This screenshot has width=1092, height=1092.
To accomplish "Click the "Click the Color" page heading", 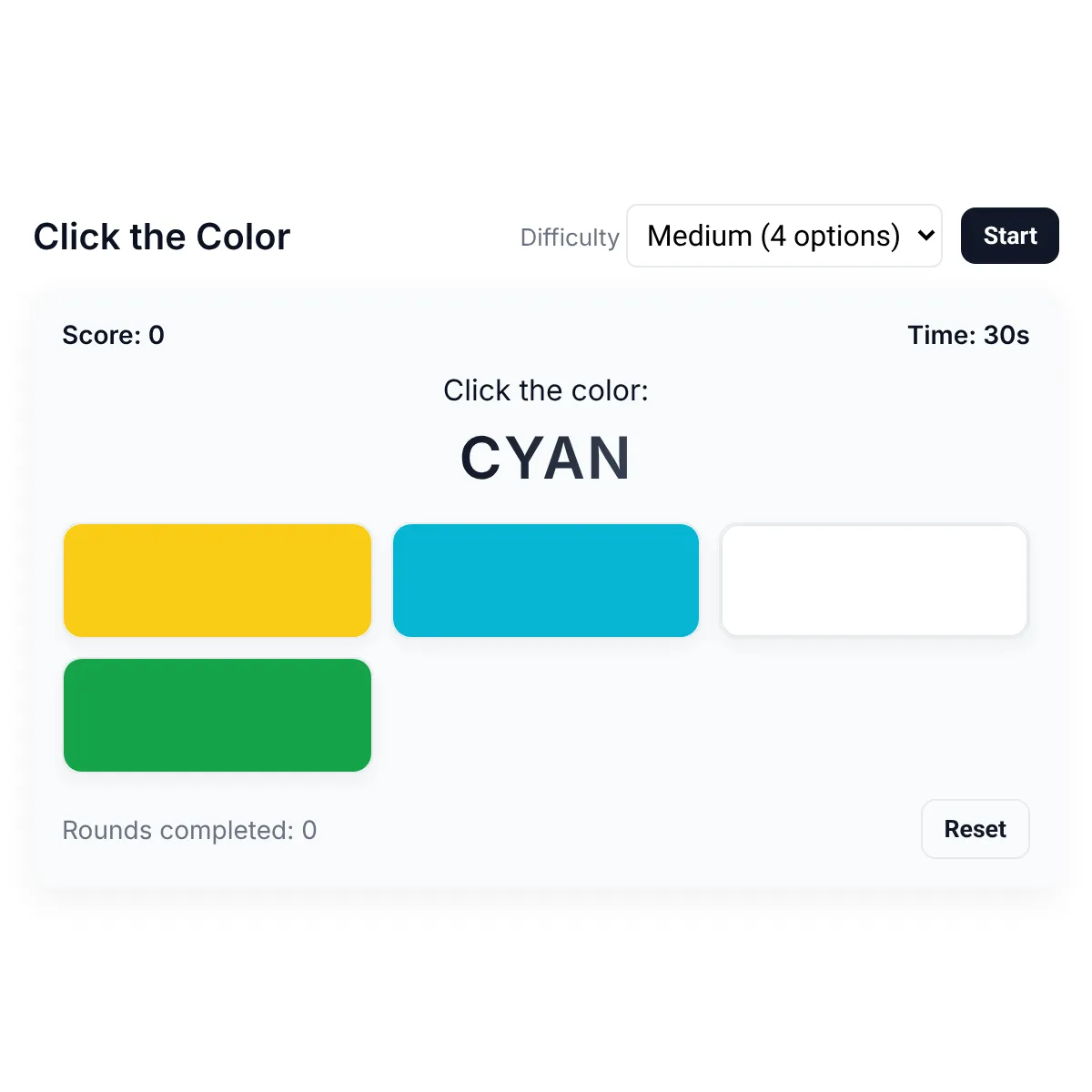I will pyautogui.click(x=162, y=237).
